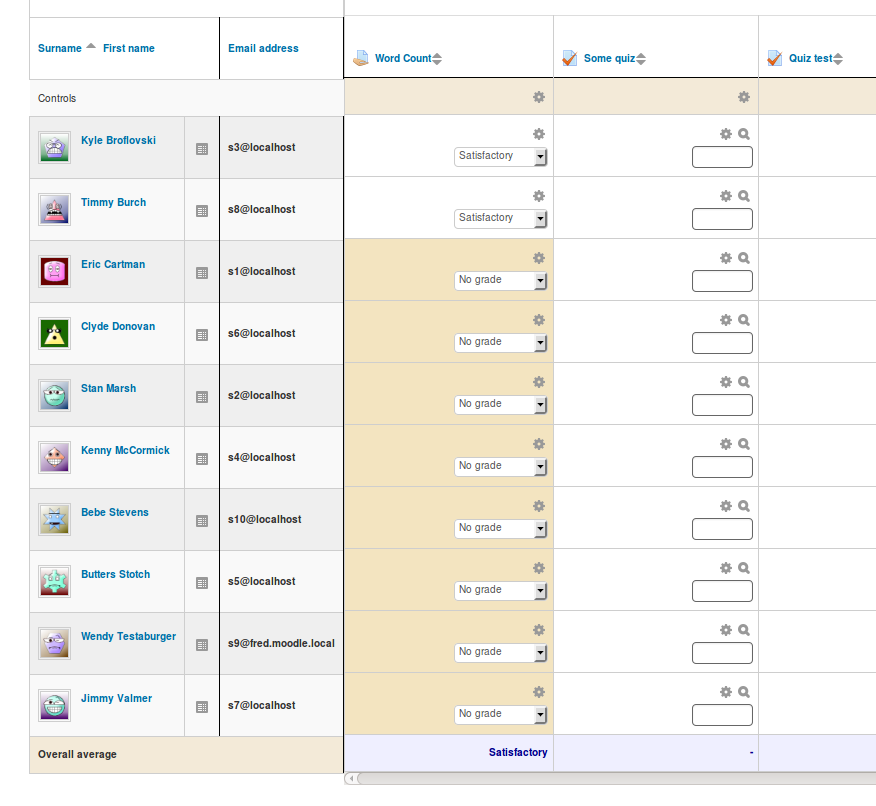Click Quiz test sort arrows
Screen dimensions: 876x806
(838, 59)
